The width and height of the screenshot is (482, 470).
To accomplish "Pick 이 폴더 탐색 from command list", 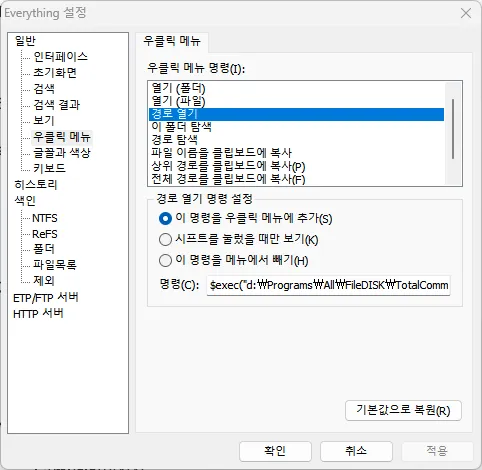I will tap(296, 127).
